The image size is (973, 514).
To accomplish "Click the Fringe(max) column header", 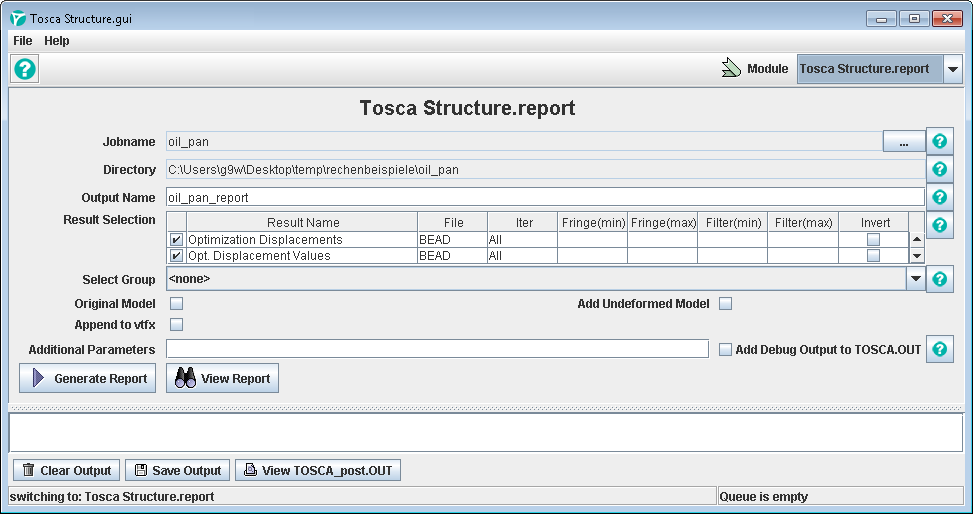I will pyautogui.click(x=663, y=222).
